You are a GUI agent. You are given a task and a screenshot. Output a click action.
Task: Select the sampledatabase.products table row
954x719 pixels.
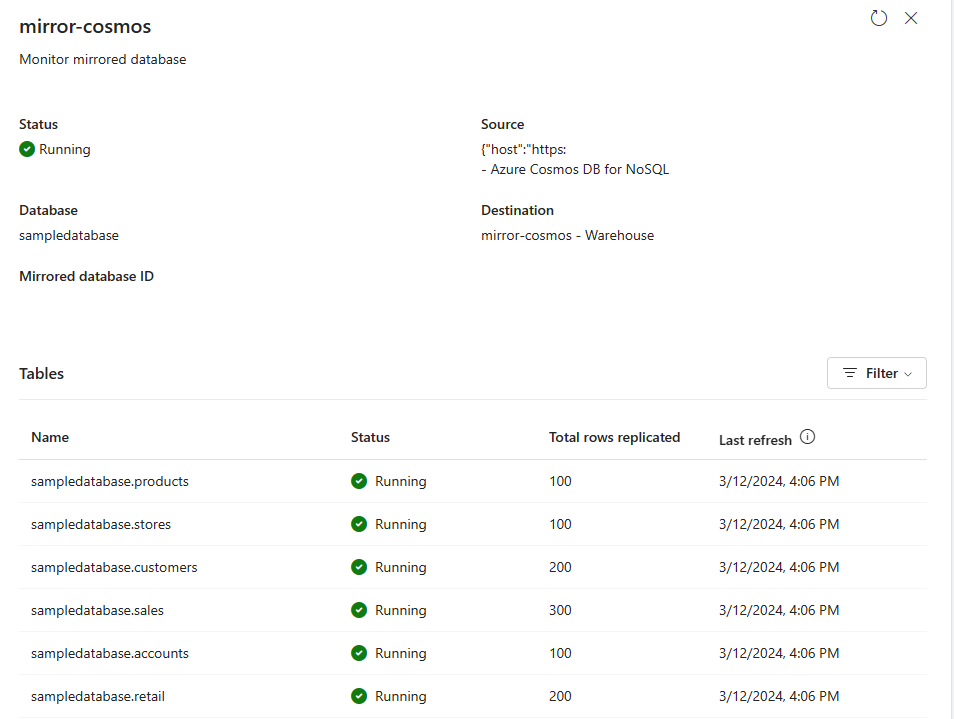(x=473, y=481)
